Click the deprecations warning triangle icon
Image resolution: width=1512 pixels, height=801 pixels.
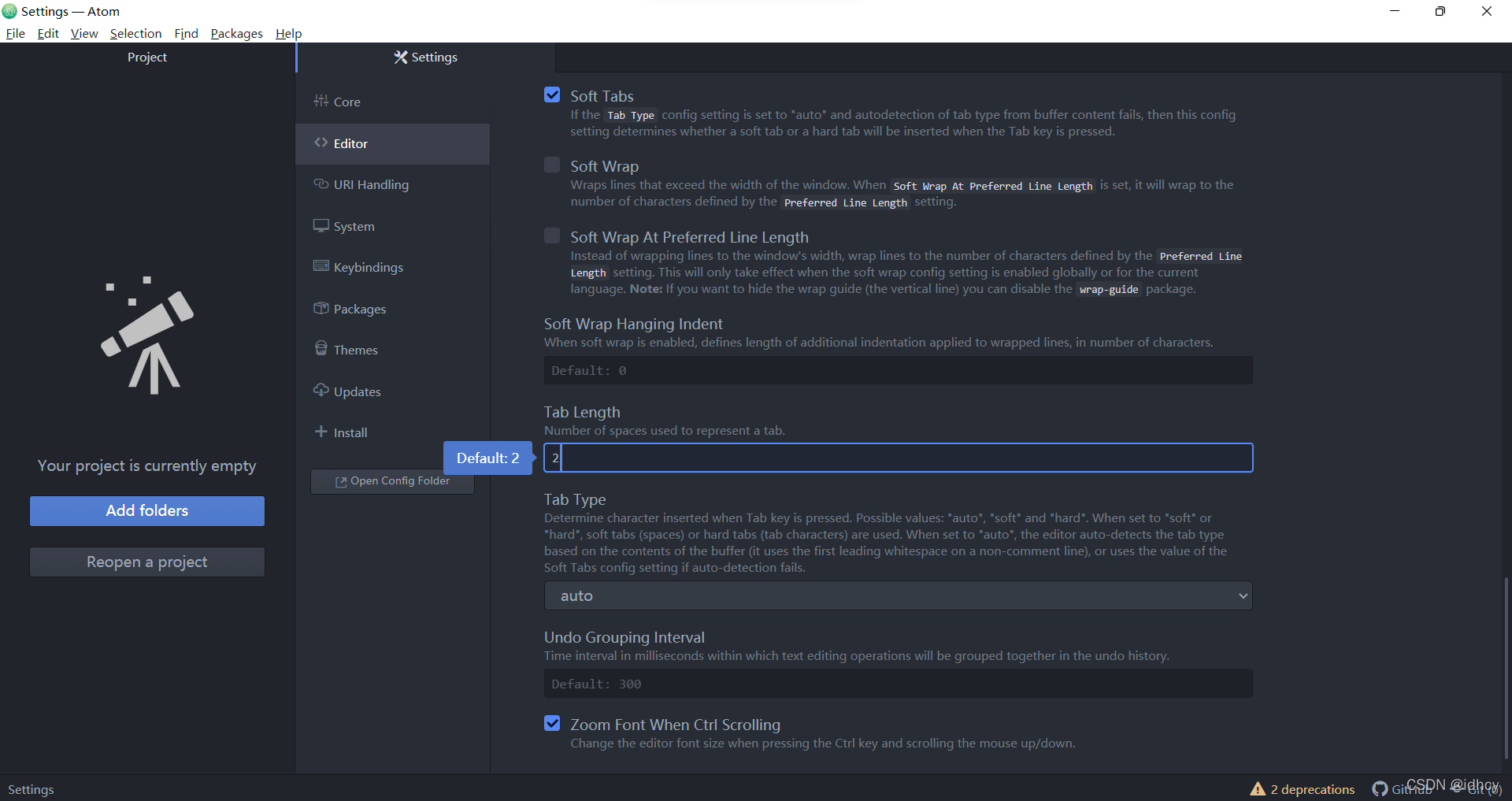pyautogui.click(x=1258, y=788)
